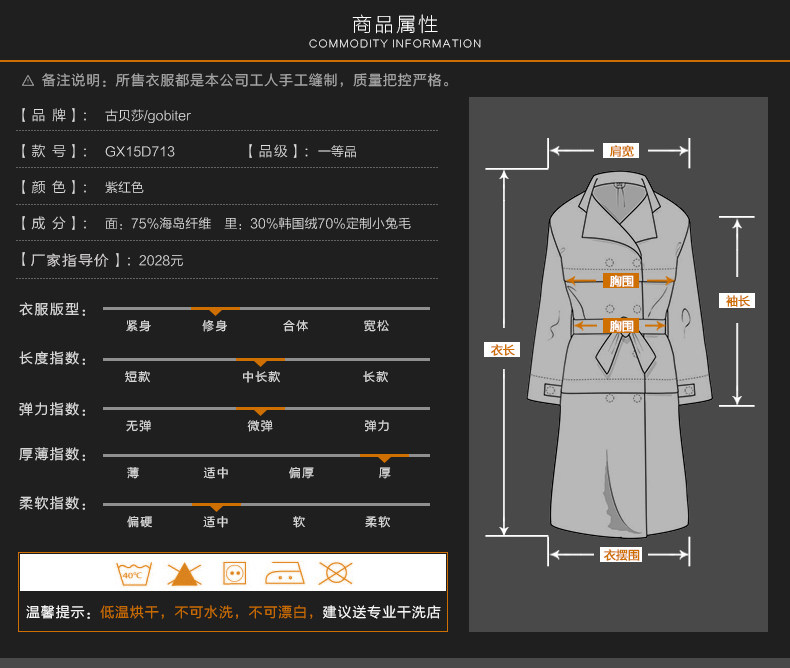Click the warning triangle beside 备注说明
The width and height of the screenshot is (790, 668).
coord(28,80)
